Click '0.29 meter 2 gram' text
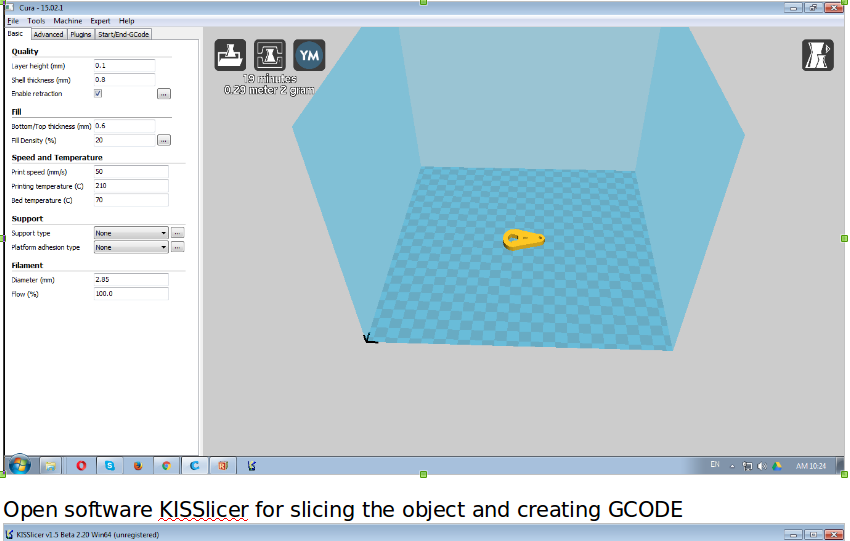 point(269,90)
